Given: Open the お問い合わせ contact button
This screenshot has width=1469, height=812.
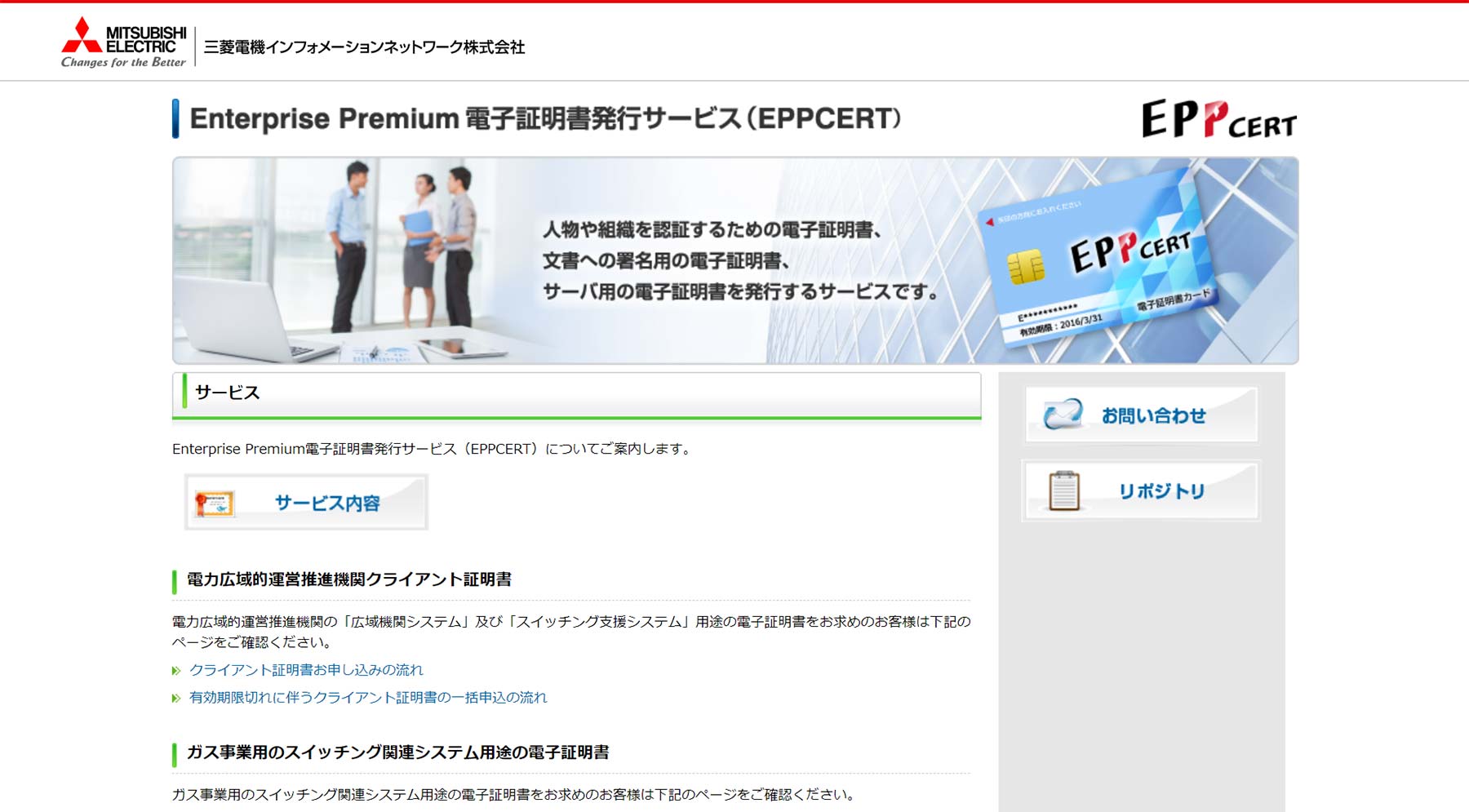Looking at the screenshot, I should click(x=1141, y=415).
